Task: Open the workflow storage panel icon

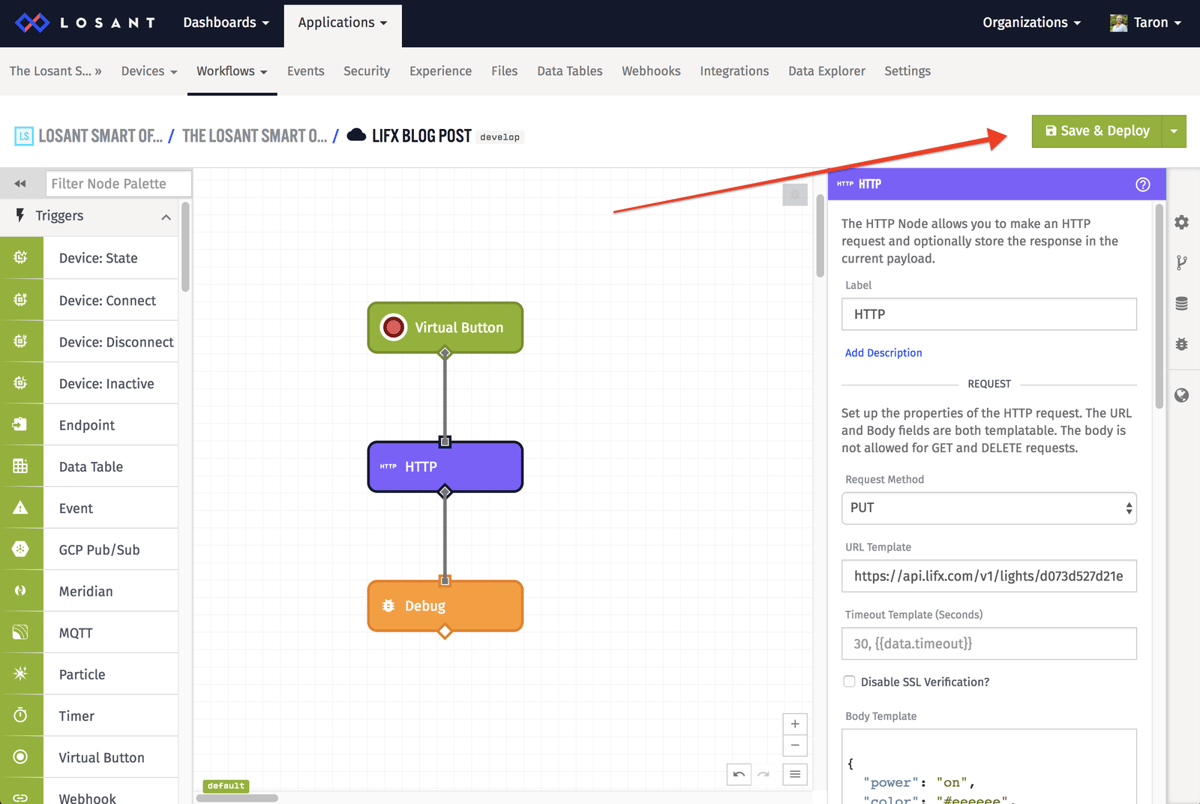Action: (x=1182, y=303)
